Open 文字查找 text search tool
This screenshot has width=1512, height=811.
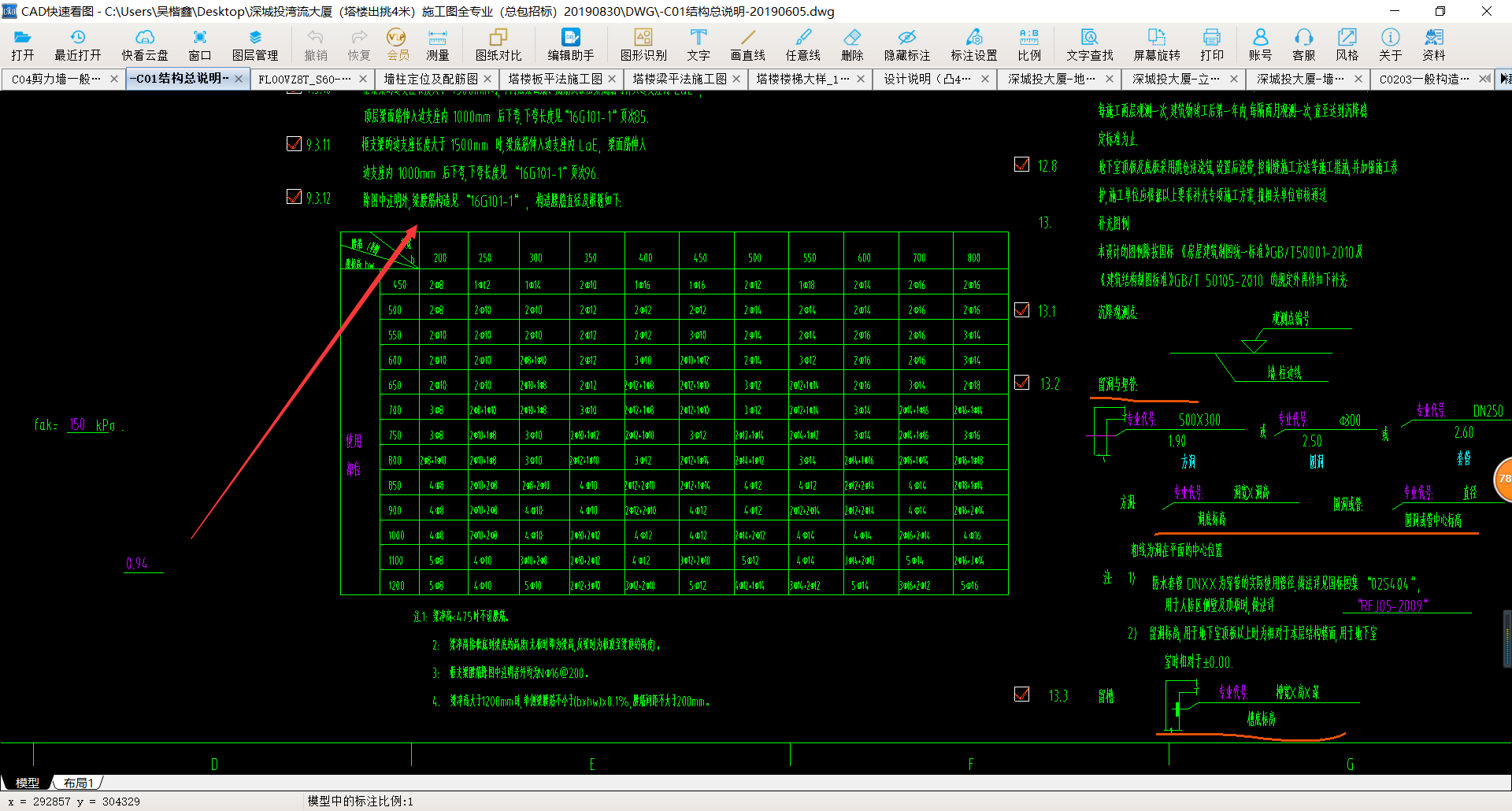[1090, 45]
